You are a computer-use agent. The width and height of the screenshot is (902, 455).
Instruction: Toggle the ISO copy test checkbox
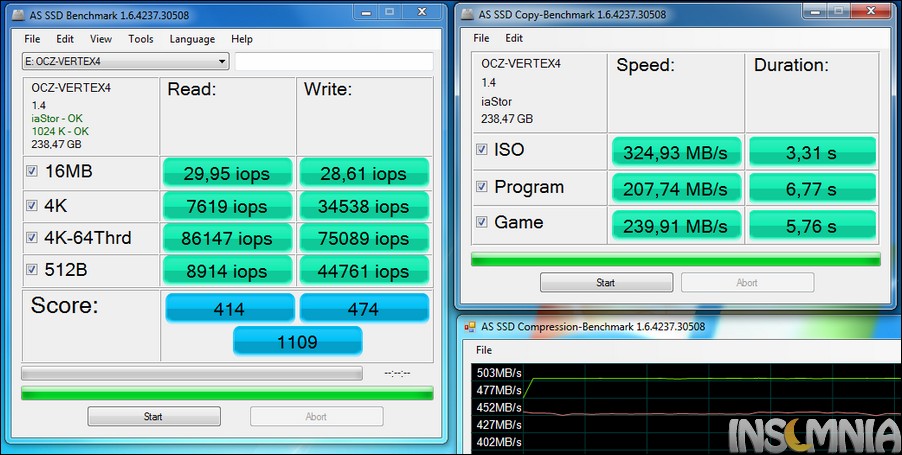481,150
